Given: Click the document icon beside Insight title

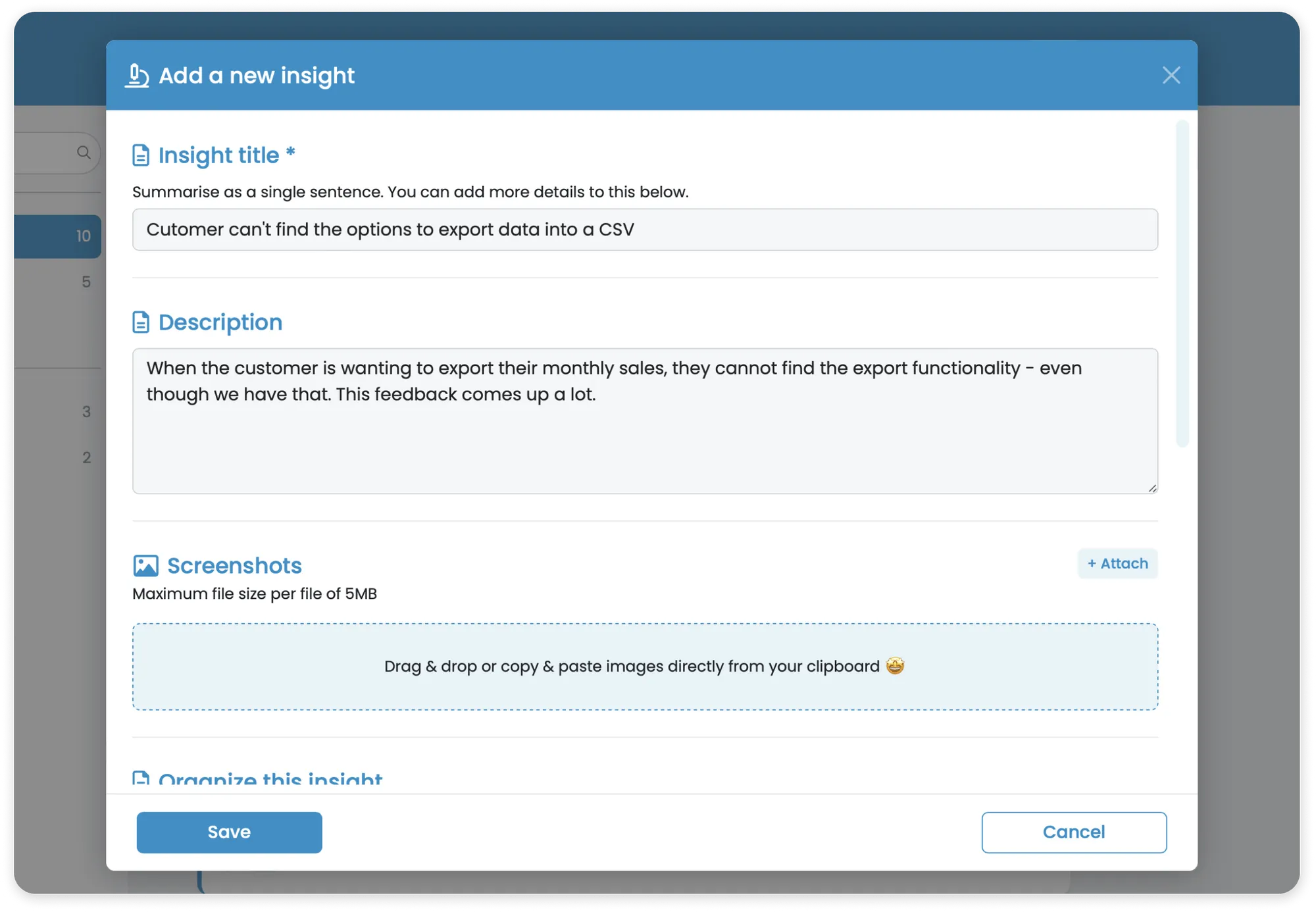Looking at the screenshot, I should tap(141, 155).
